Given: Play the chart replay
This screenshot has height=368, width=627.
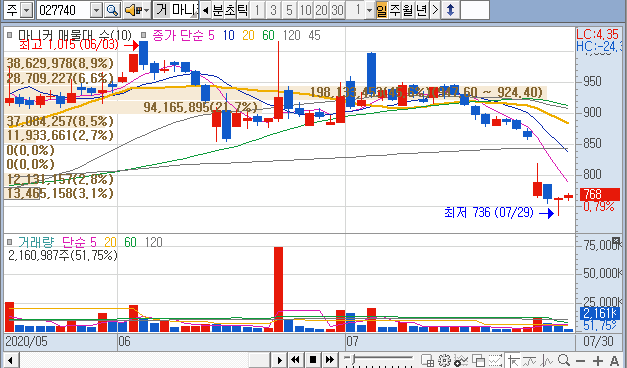Looking at the screenshot, I should click(x=280, y=360).
